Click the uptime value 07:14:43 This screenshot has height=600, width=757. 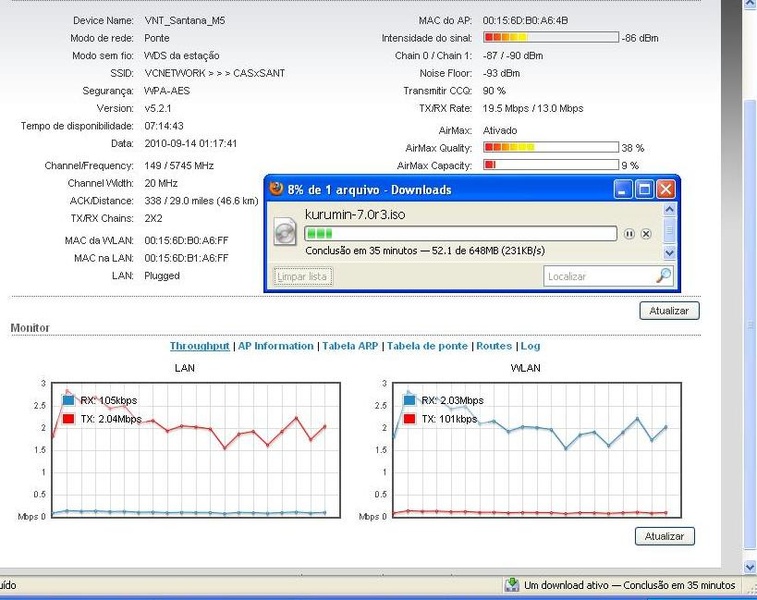tap(164, 126)
